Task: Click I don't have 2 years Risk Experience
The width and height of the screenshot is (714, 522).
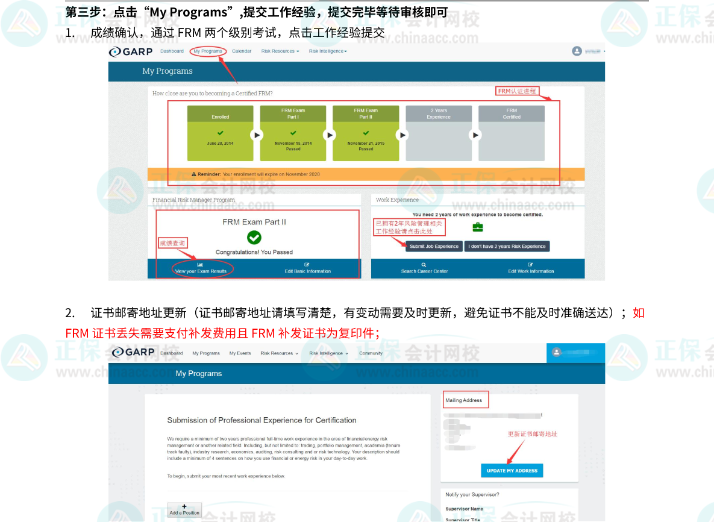Action: pos(507,246)
